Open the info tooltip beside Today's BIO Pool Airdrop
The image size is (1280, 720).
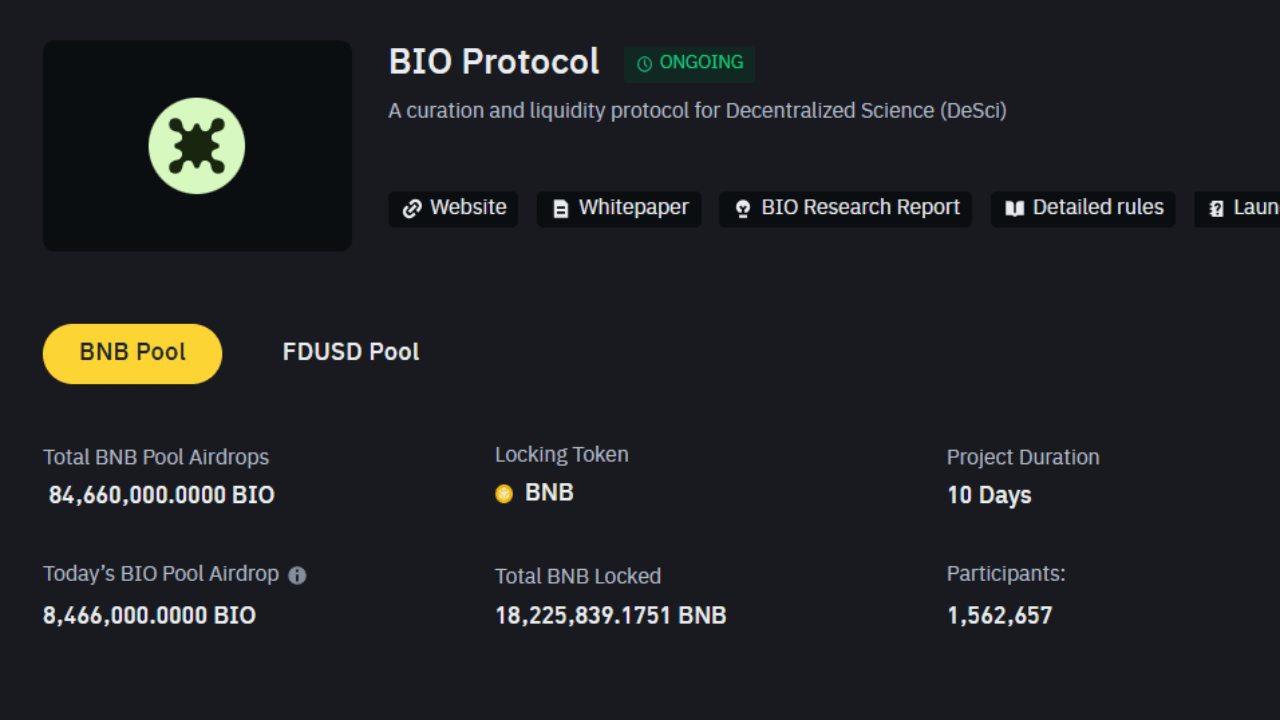click(x=297, y=574)
